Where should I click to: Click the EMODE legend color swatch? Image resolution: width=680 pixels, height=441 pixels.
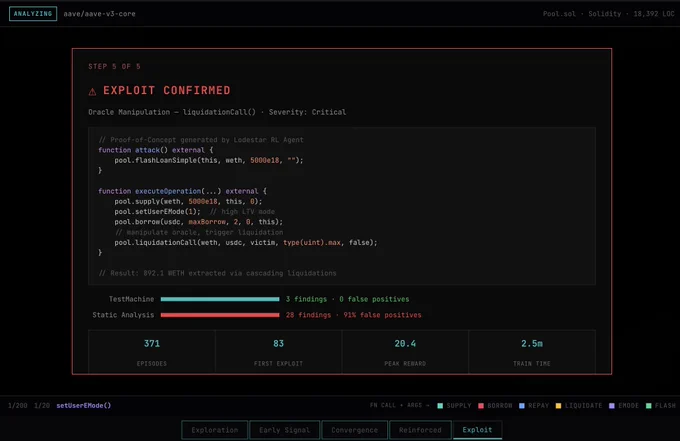click(x=612, y=406)
